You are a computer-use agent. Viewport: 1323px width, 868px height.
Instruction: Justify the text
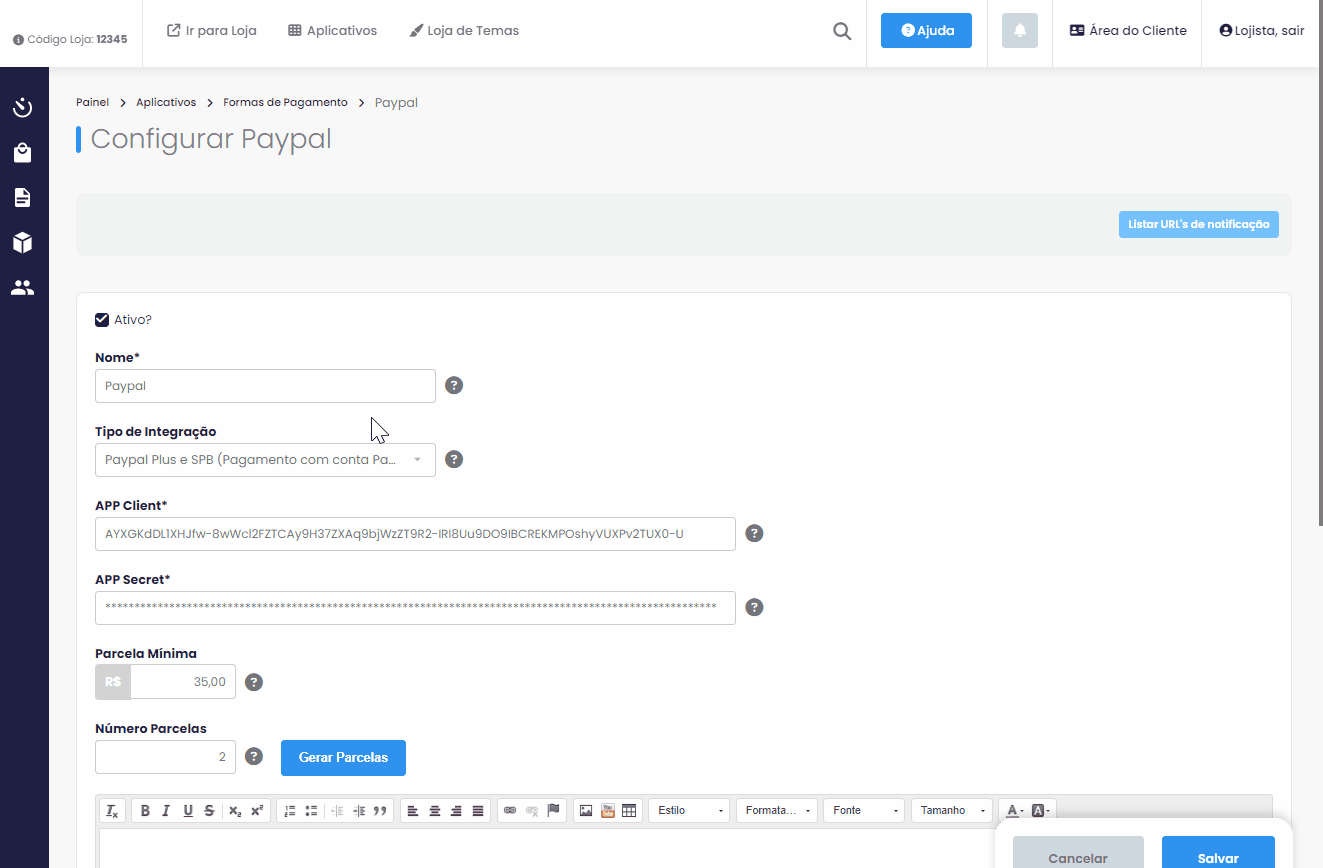pyautogui.click(x=478, y=810)
